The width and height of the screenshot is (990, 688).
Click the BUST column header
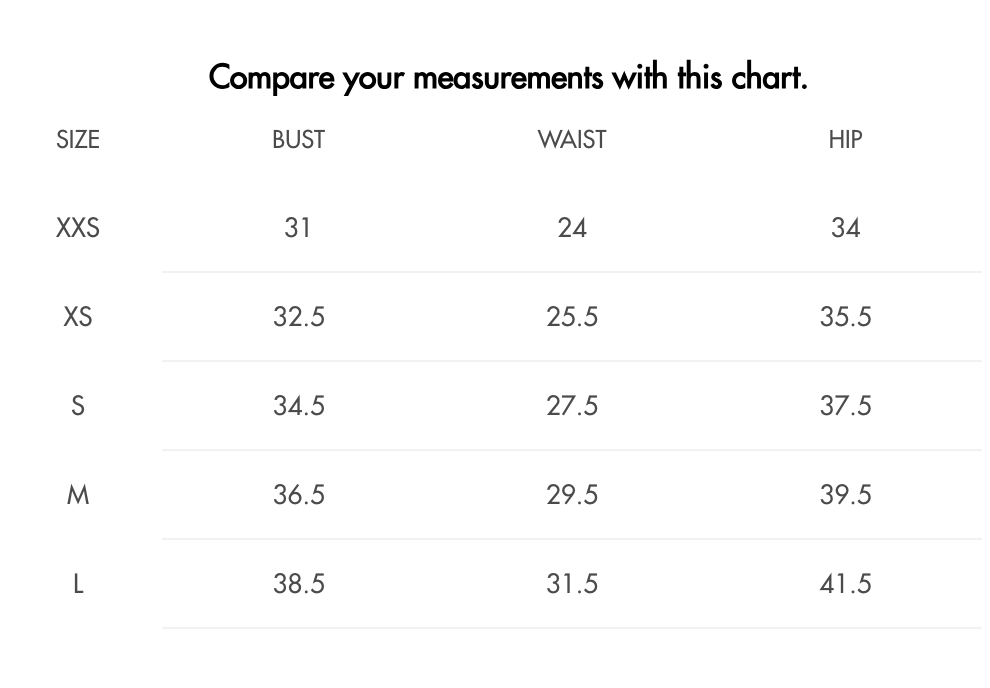point(298,139)
